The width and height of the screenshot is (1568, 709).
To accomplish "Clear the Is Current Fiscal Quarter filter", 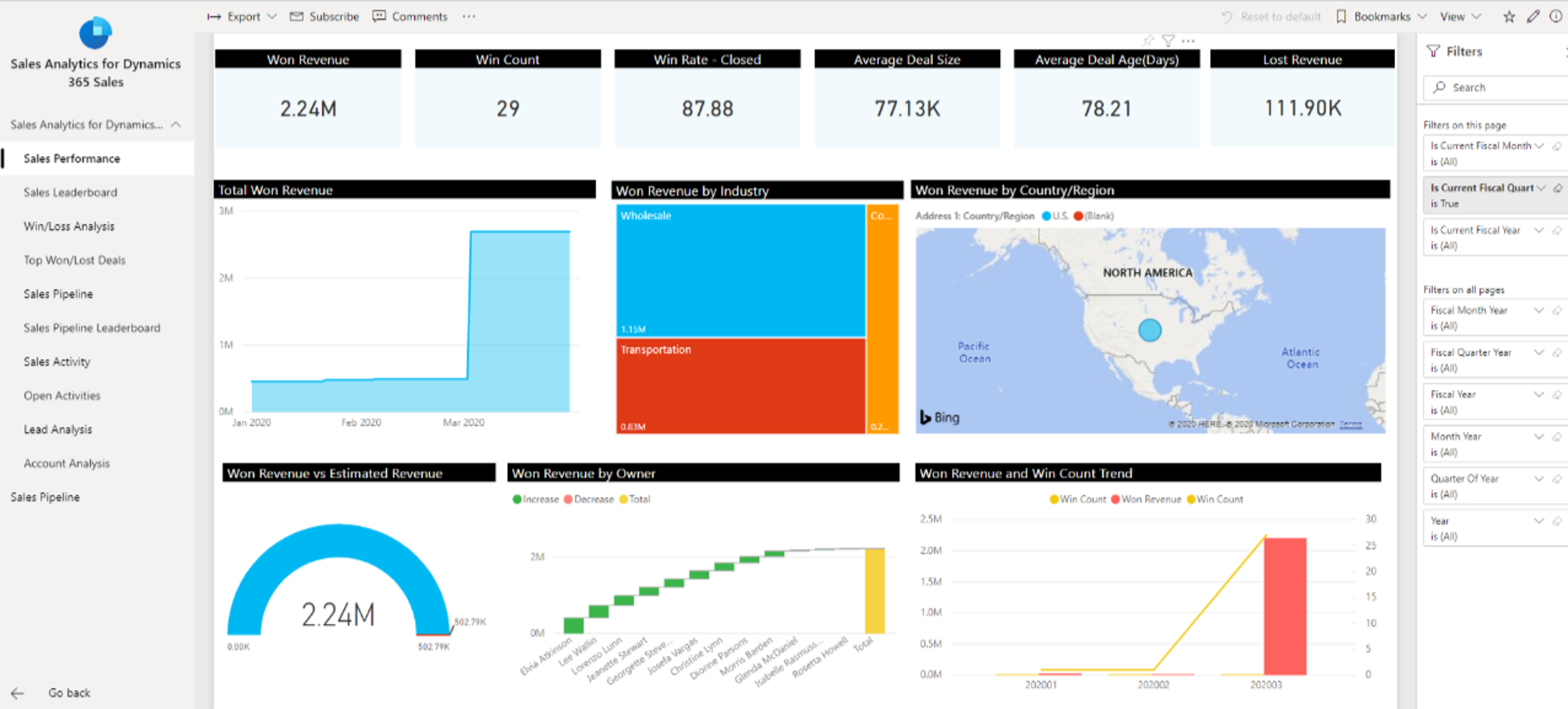I will coord(1558,188).
